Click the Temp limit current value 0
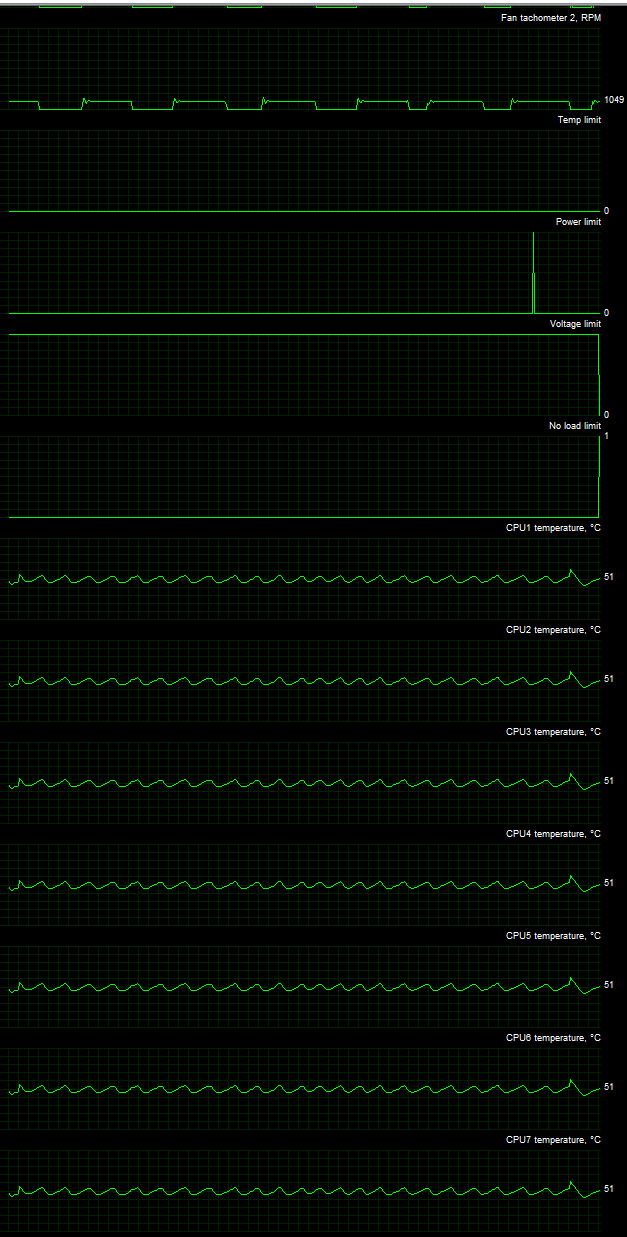The height and width of the screenshot is (1237, 627). click(606, 211)
